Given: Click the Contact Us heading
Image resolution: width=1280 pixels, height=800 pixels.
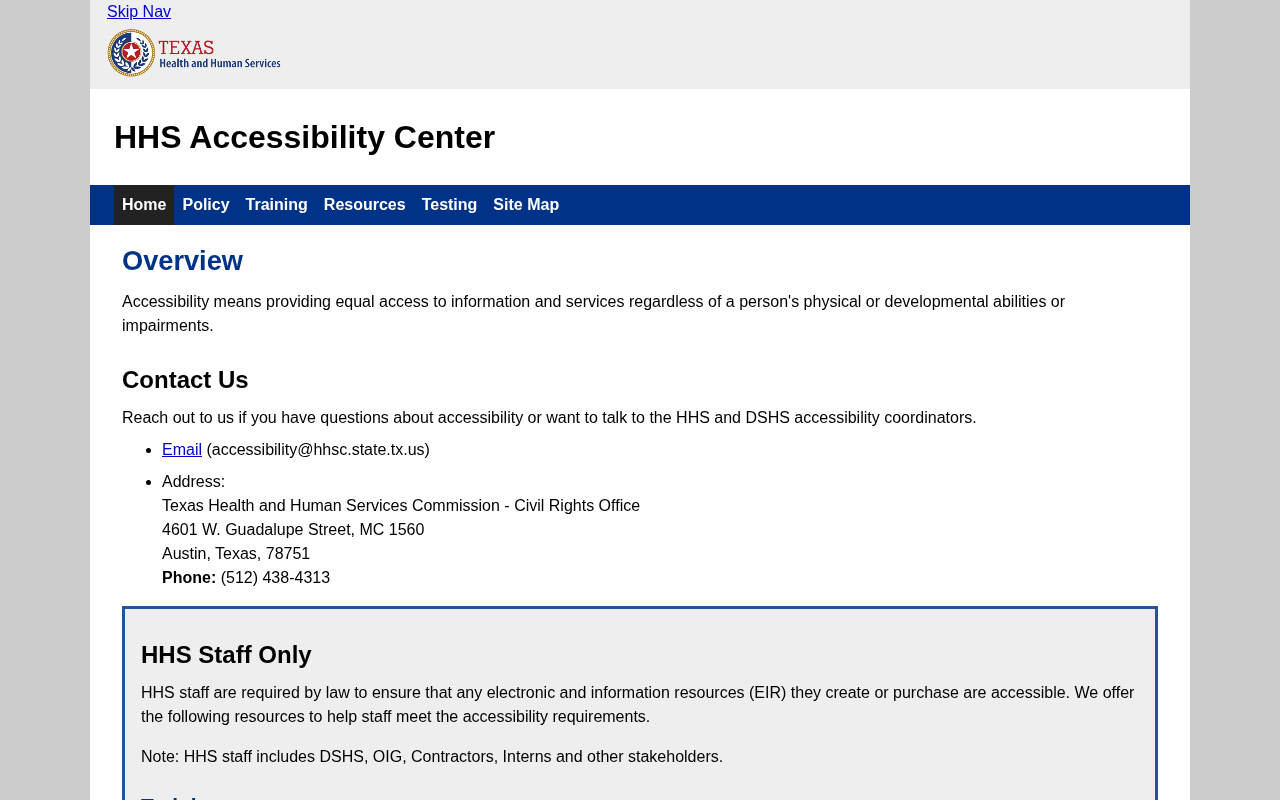Looking at the screenshot, I should pos(185,380).
